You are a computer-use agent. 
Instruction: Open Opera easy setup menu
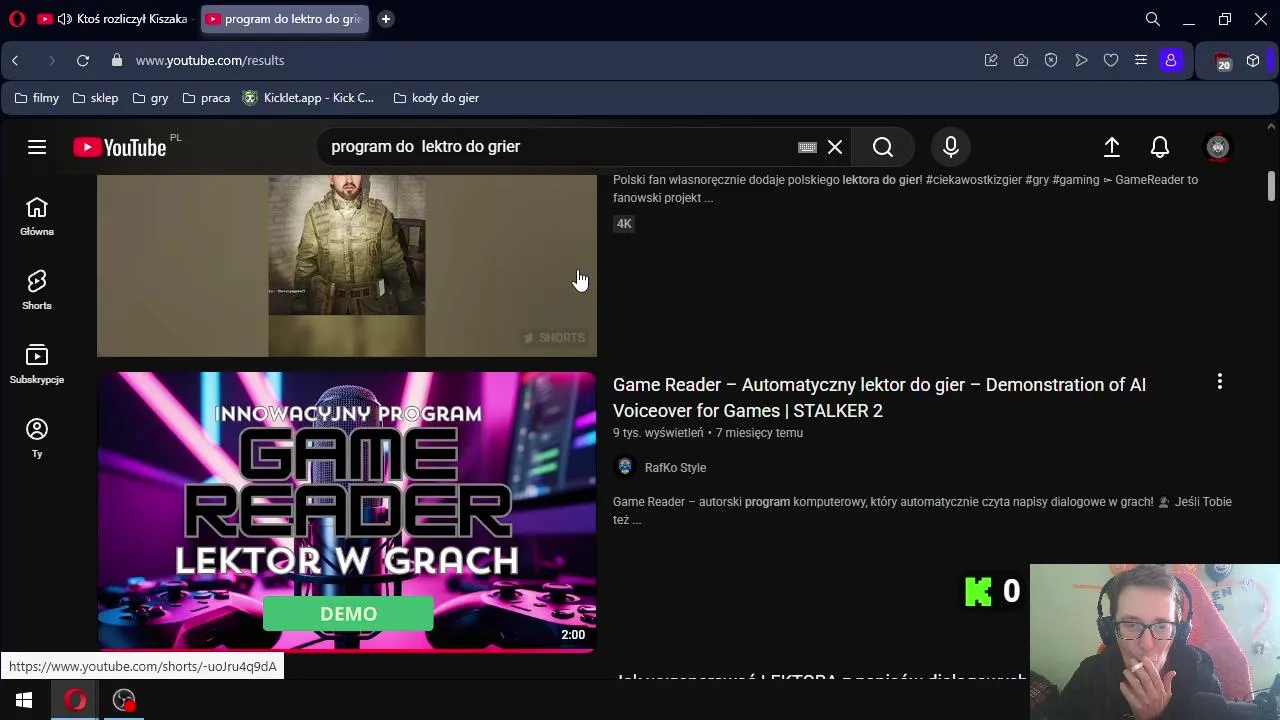click(x=1141, y=61)
